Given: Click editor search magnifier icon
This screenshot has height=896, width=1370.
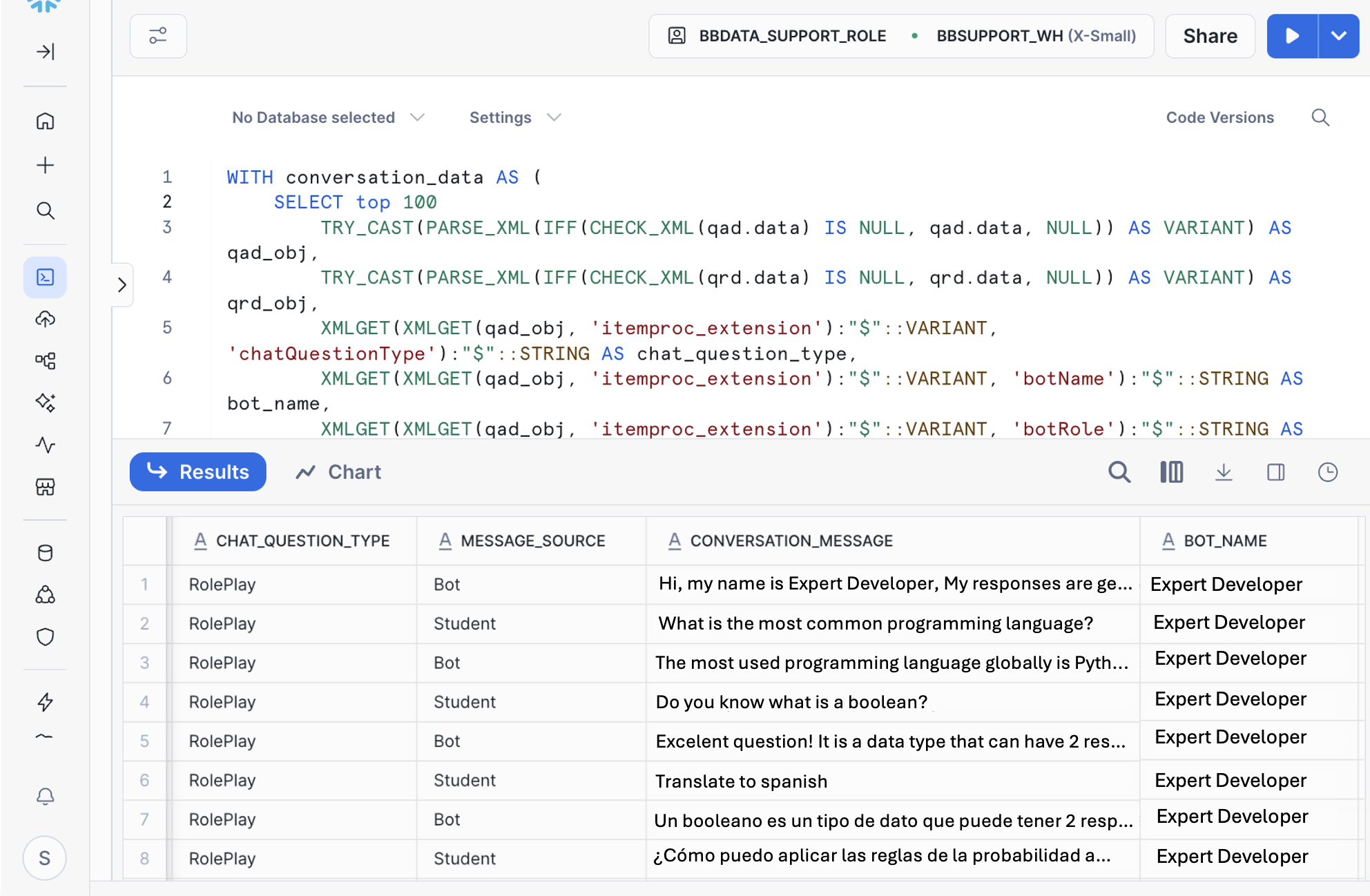Looking at the screenshot, I should [1320, 117].
